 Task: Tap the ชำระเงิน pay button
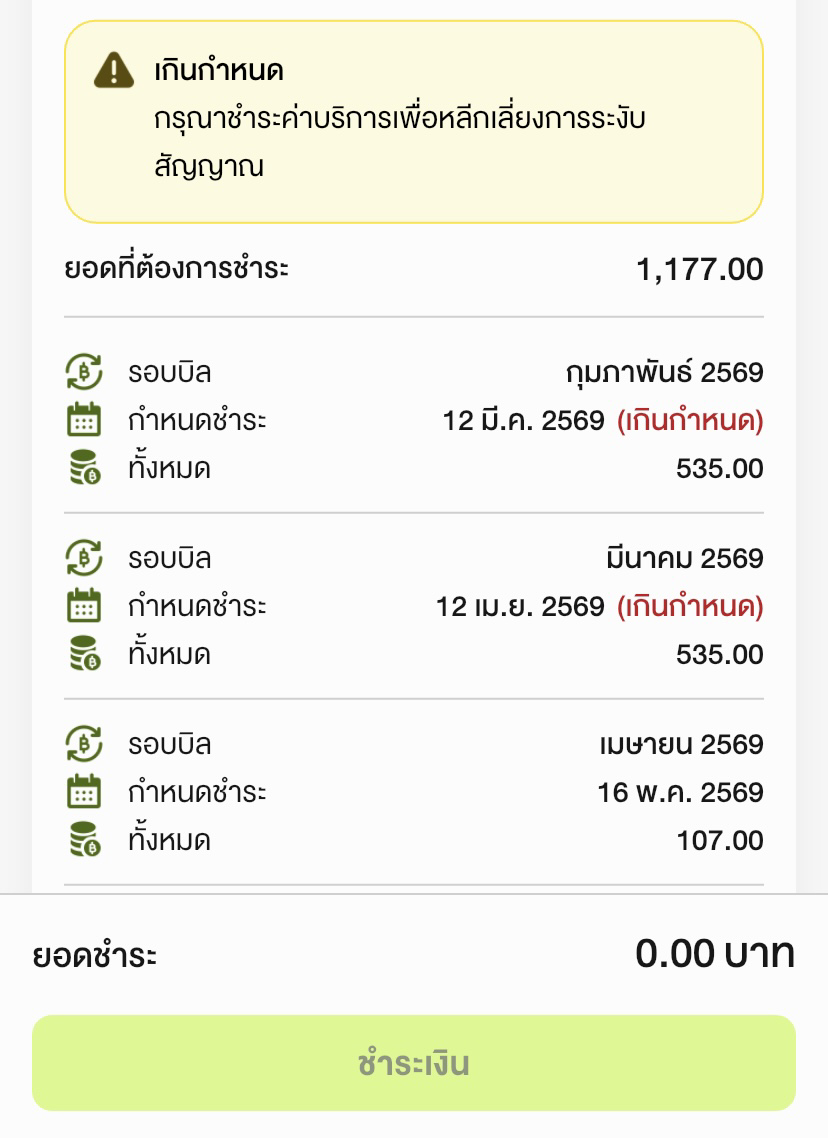[414, 1063]
